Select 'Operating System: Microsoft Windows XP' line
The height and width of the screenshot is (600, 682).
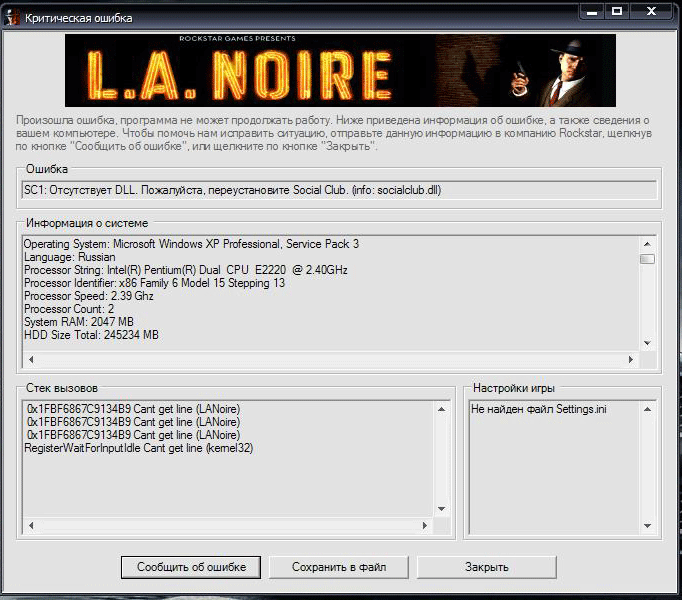coord(191,244)
